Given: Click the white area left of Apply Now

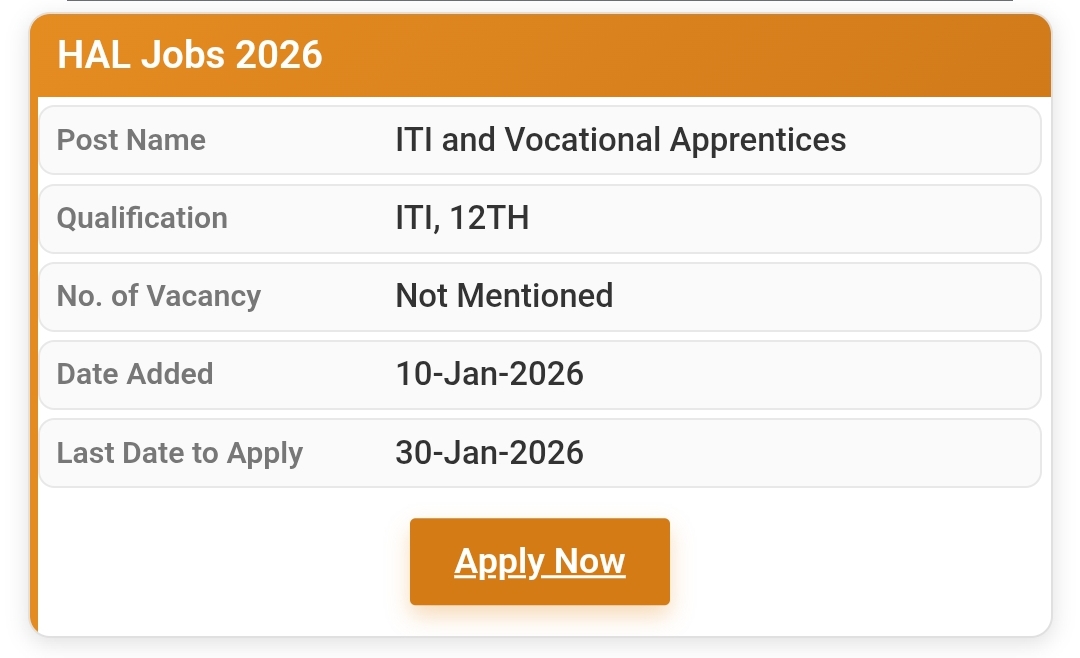Looking at the screenshot, I should click(220, 561).
